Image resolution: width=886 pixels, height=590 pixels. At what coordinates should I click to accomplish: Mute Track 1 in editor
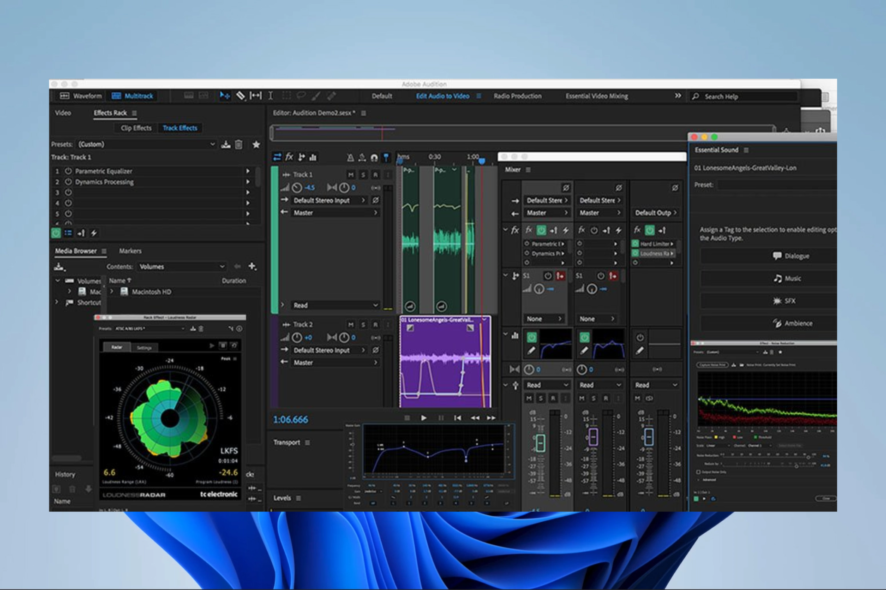351,175
